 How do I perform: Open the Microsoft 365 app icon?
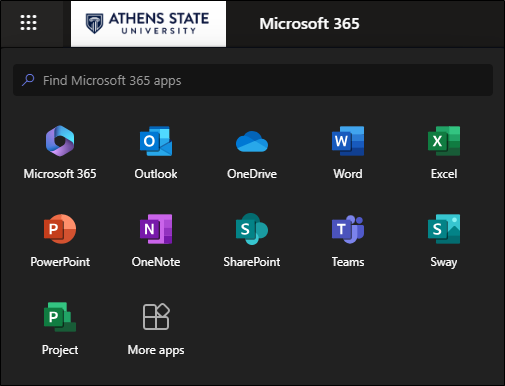point(60,141)
